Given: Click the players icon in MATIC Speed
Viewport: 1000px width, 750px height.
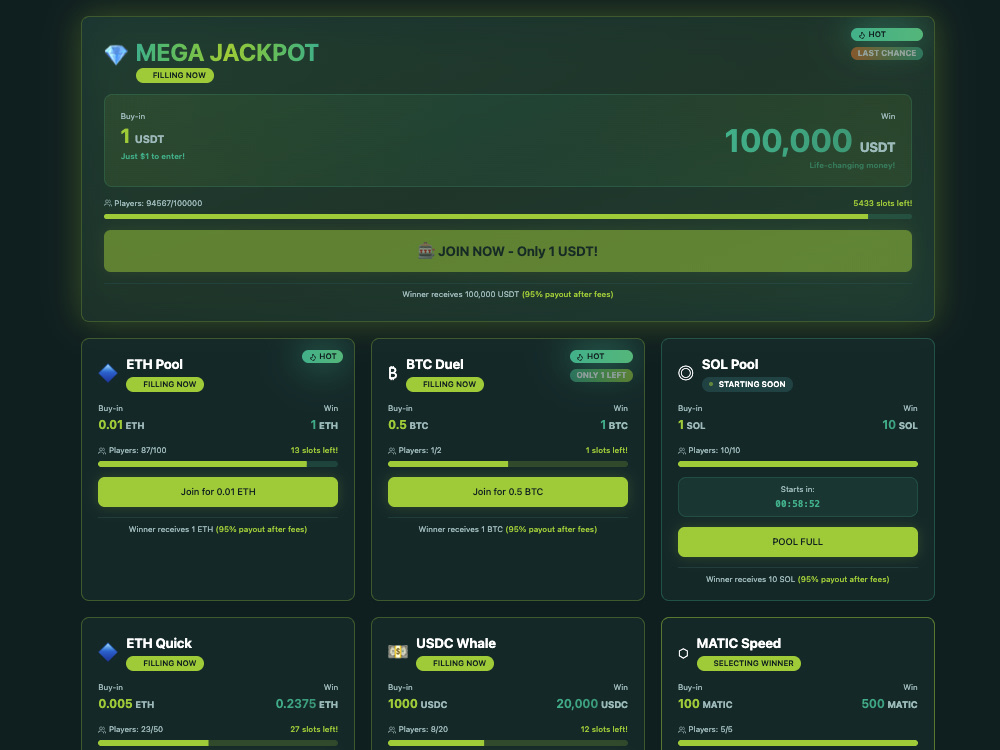Looking at the screenshot, I should [682, 730].
